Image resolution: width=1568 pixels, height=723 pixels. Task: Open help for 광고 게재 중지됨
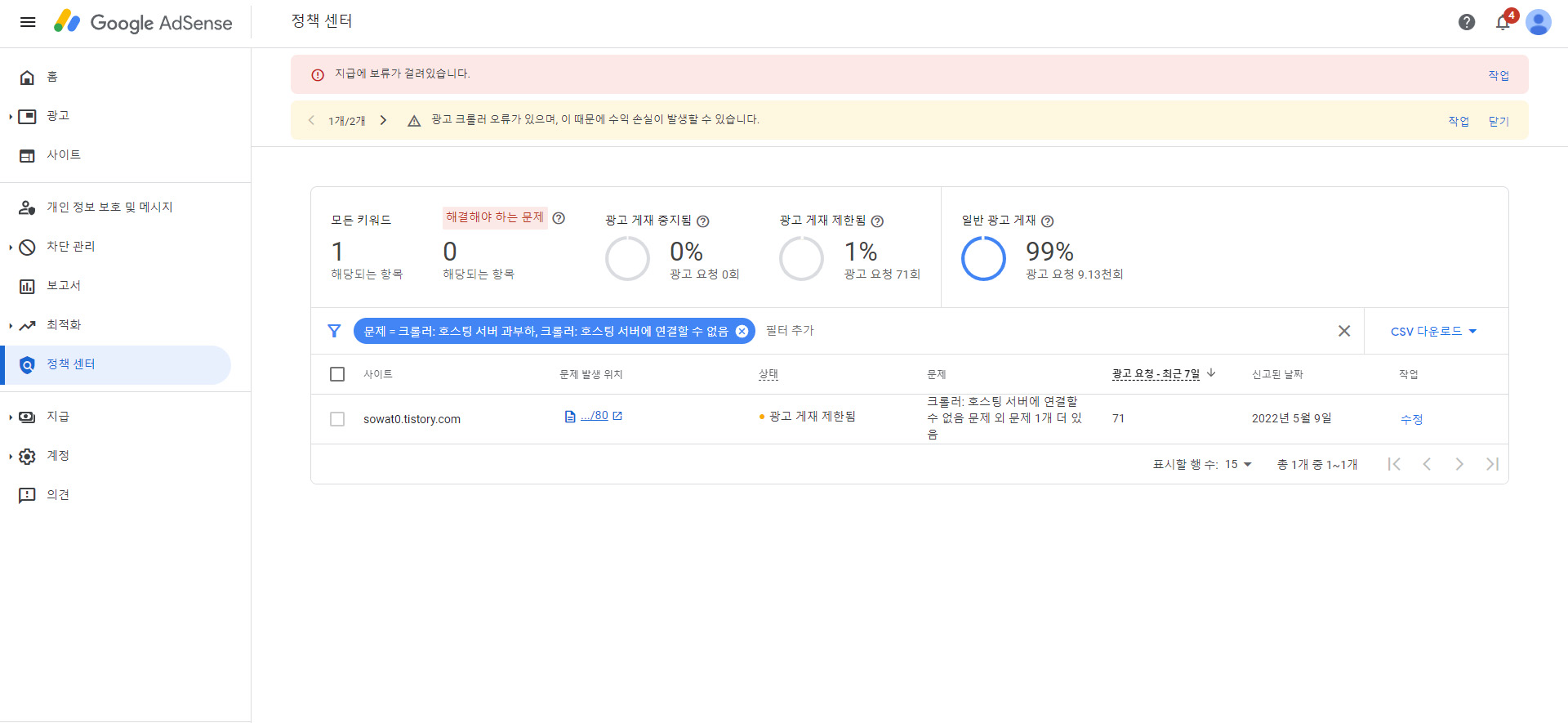[703, 221]
